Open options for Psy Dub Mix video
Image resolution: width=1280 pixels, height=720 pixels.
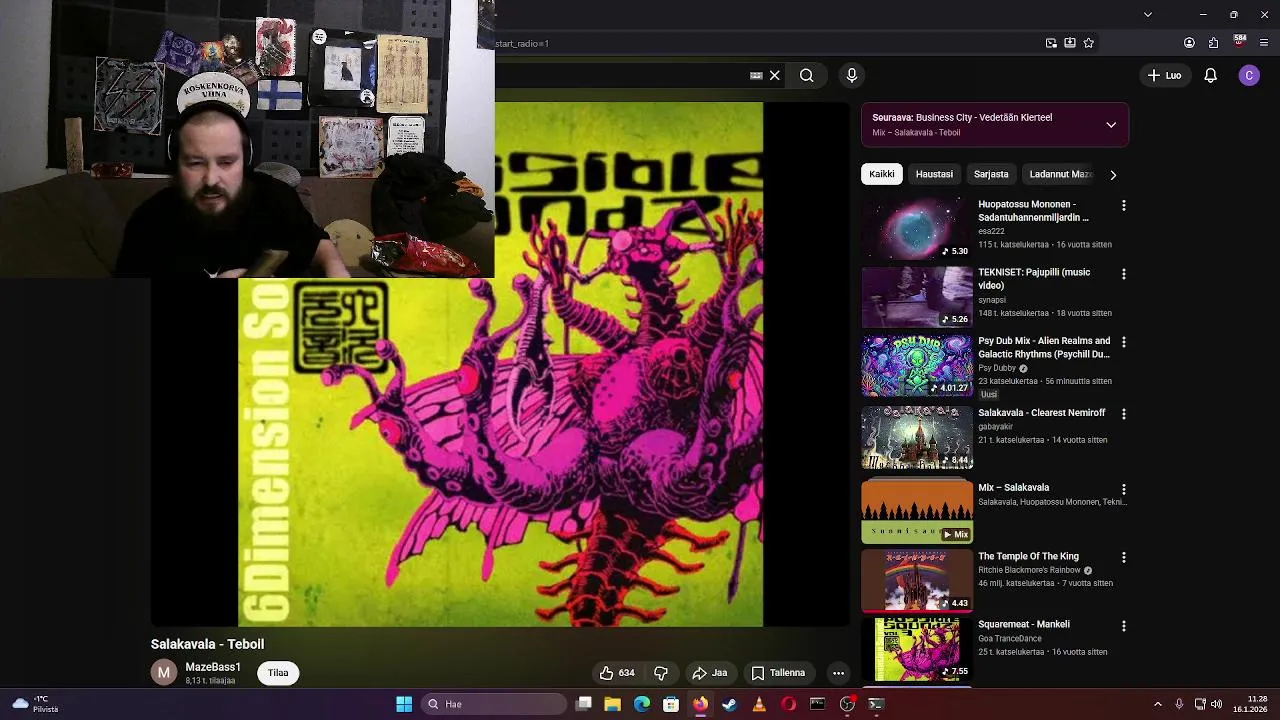click(x=1123, y=342)
